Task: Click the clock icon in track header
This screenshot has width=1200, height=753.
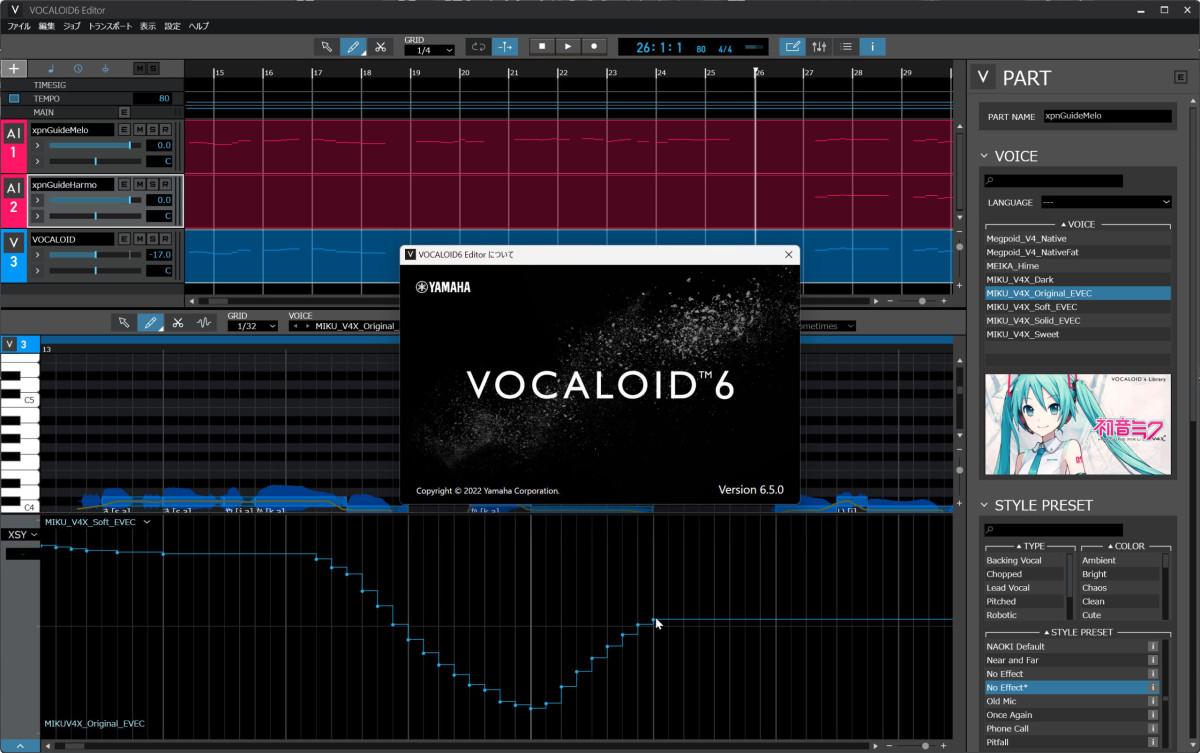Action: pyautogui.click(x=78, y=68)
